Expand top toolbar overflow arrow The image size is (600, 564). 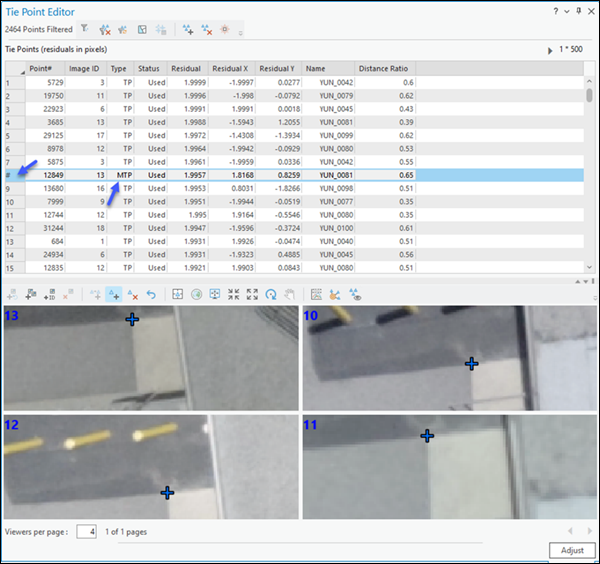point(240,33)
